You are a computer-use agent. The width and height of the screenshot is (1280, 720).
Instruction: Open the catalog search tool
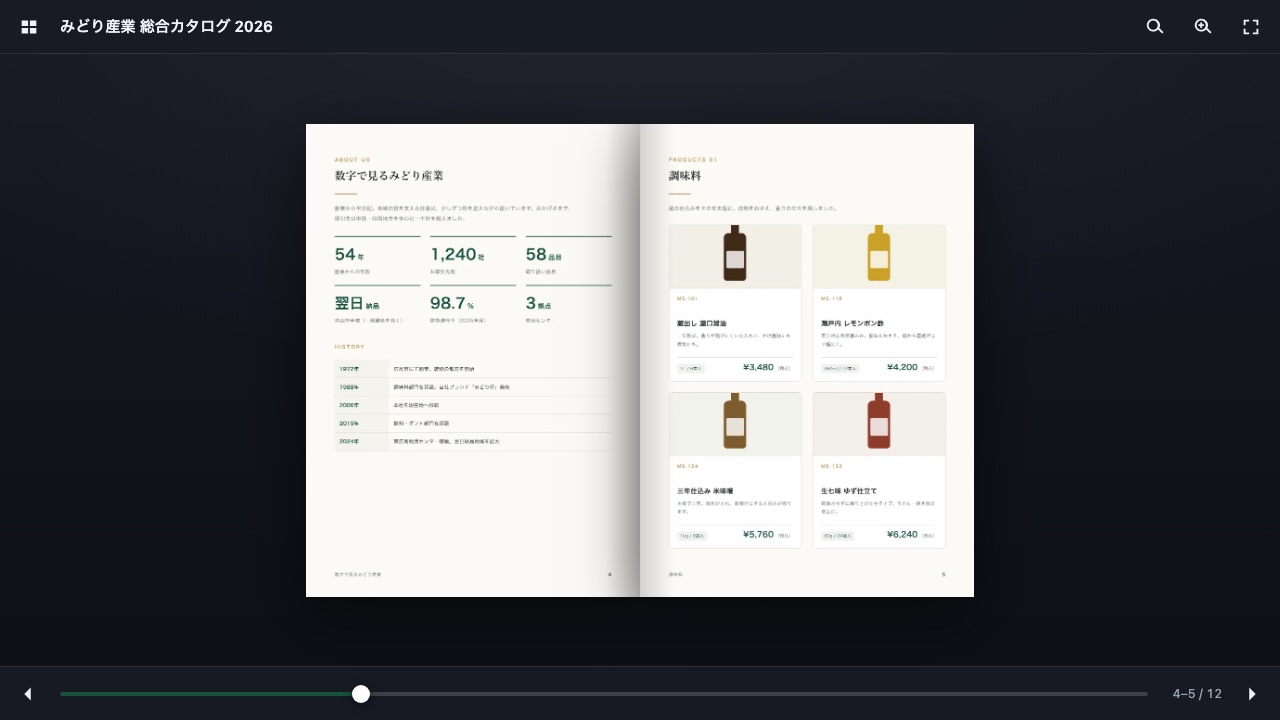pyautogui.click(x=1155, y=27)
